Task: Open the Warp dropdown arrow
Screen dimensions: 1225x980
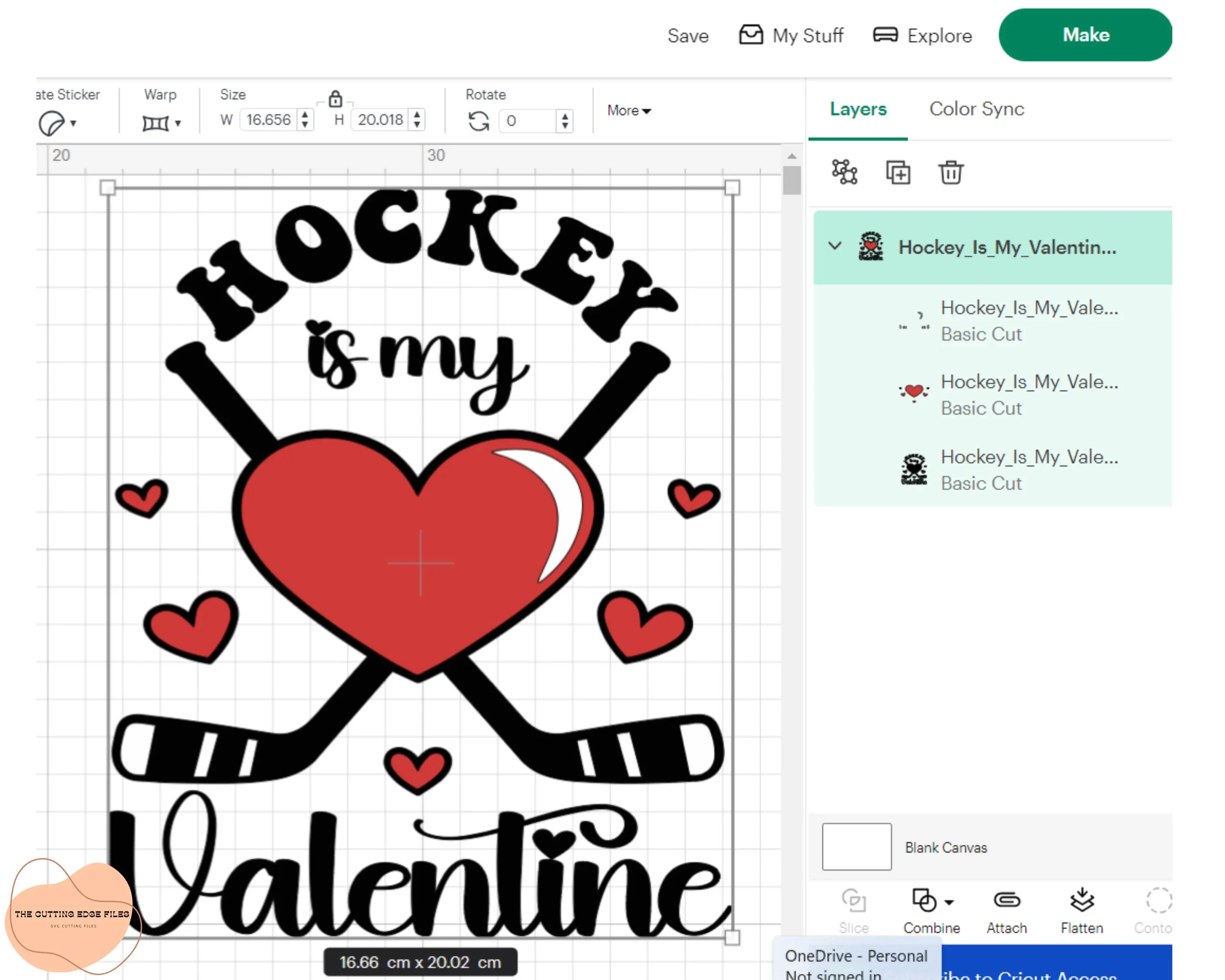Action: pyautogui.click(x=178, y=123)
